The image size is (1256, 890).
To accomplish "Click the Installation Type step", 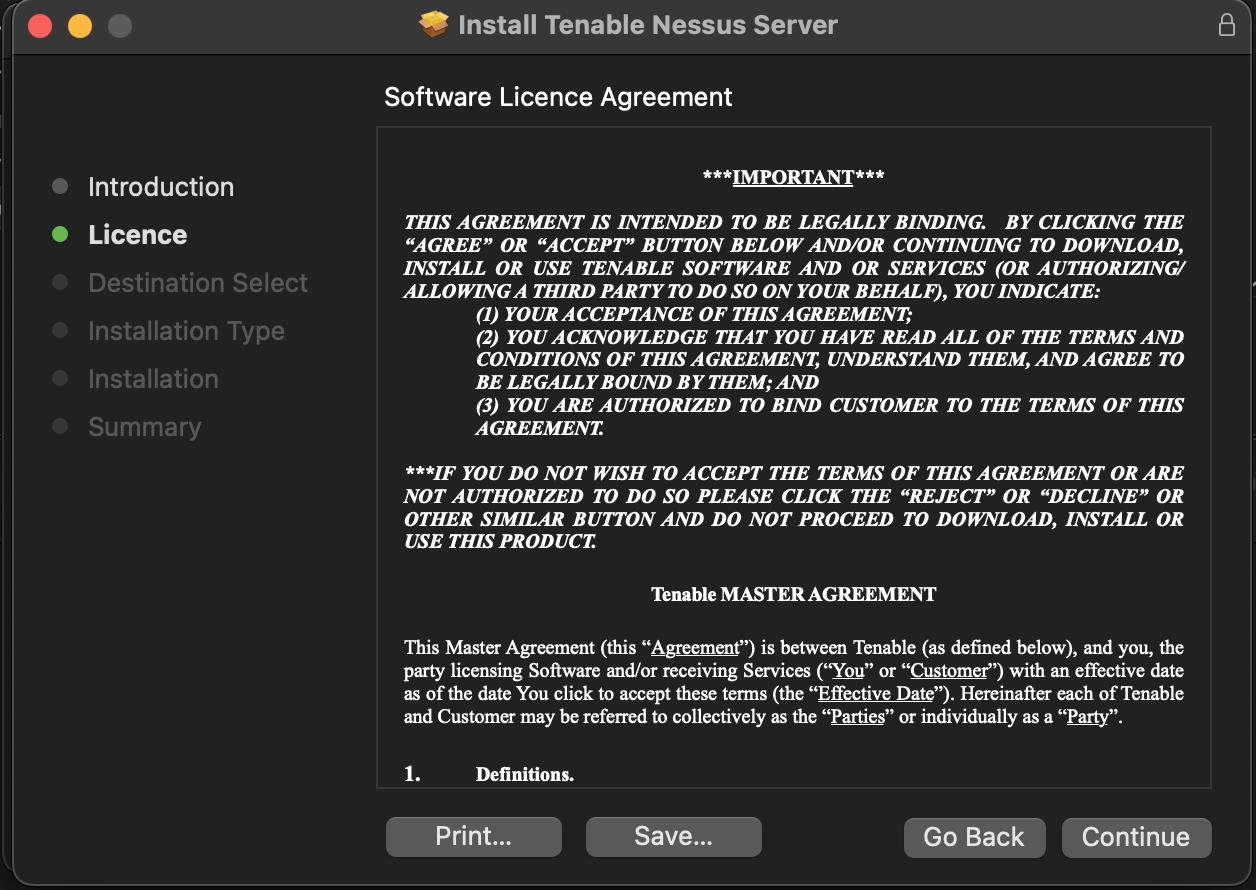I will [x=186, y=331].
